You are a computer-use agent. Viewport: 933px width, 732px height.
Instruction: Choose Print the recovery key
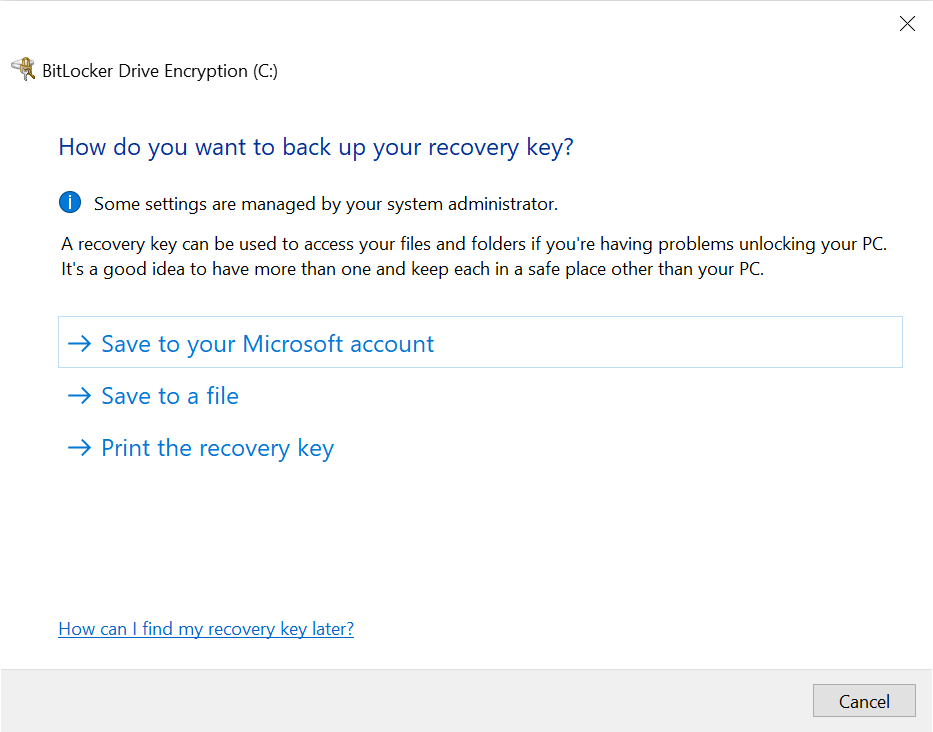[217, 448]
